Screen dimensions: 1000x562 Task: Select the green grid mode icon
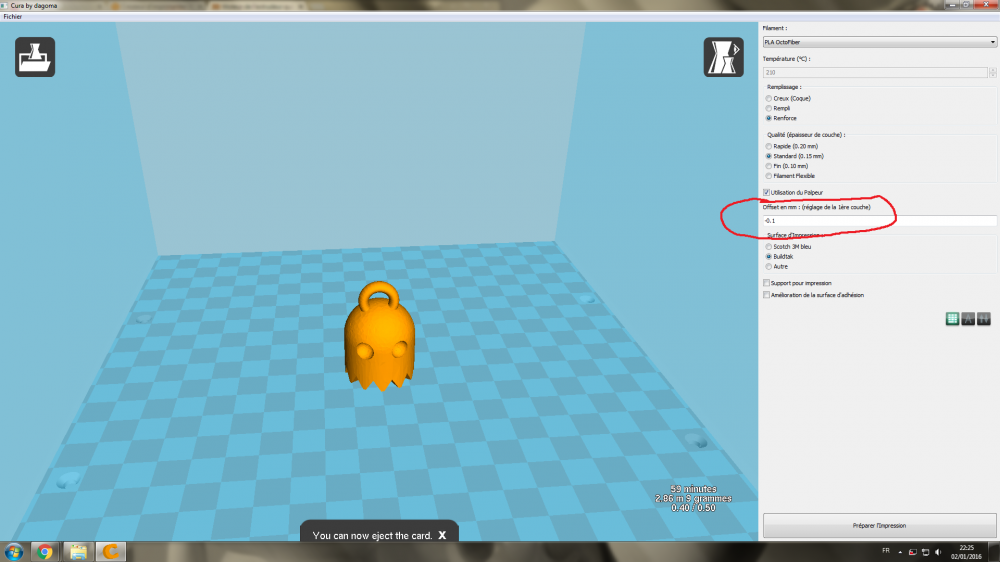(952, 319)
